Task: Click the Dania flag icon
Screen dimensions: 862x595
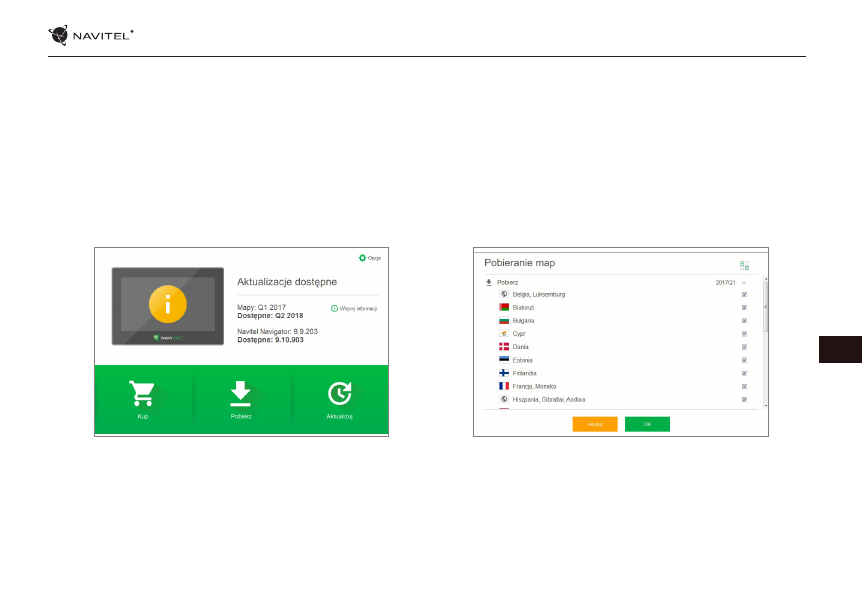Action: click(504, 347)
